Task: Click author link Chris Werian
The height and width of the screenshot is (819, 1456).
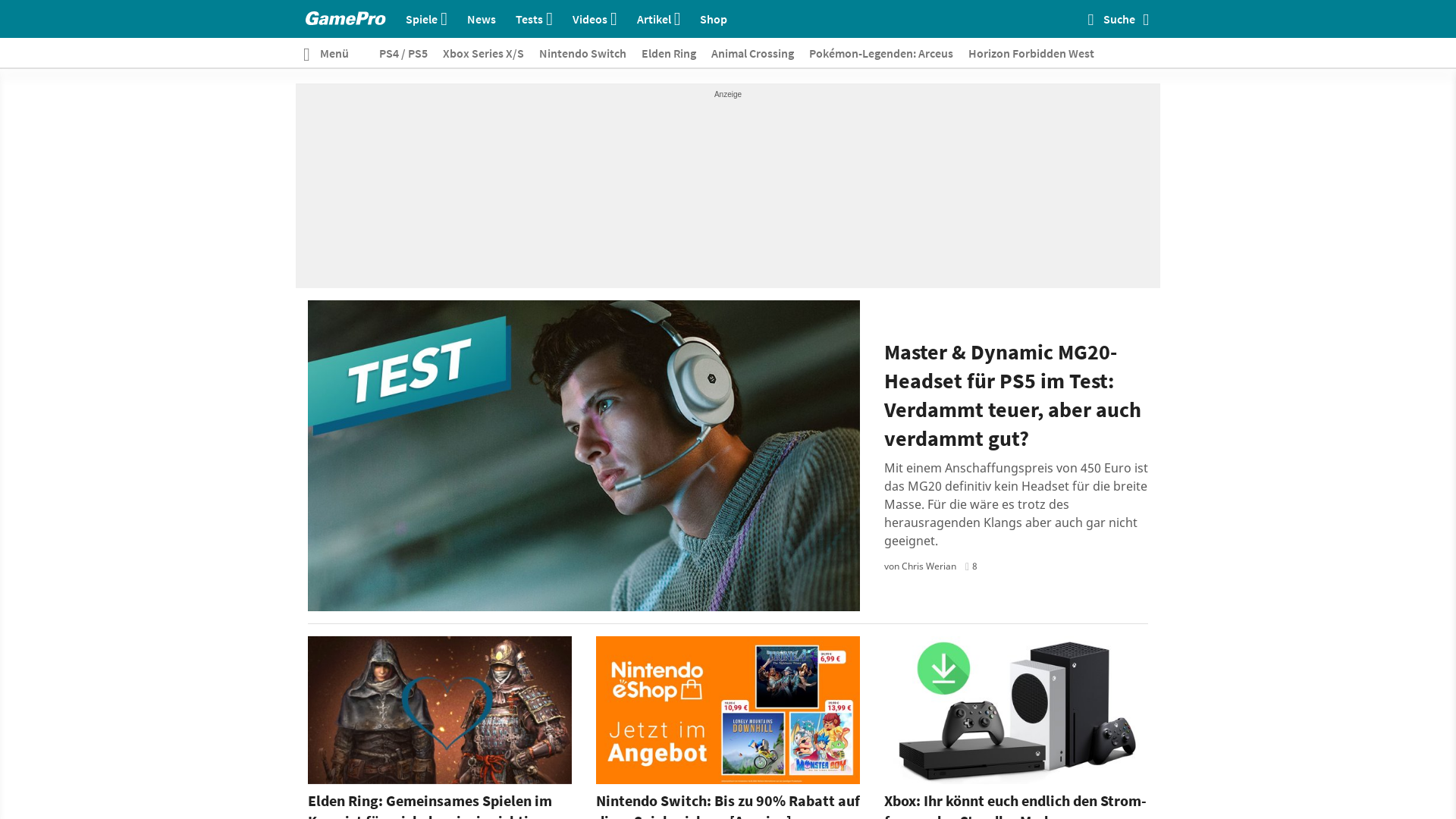Action: 929,566
